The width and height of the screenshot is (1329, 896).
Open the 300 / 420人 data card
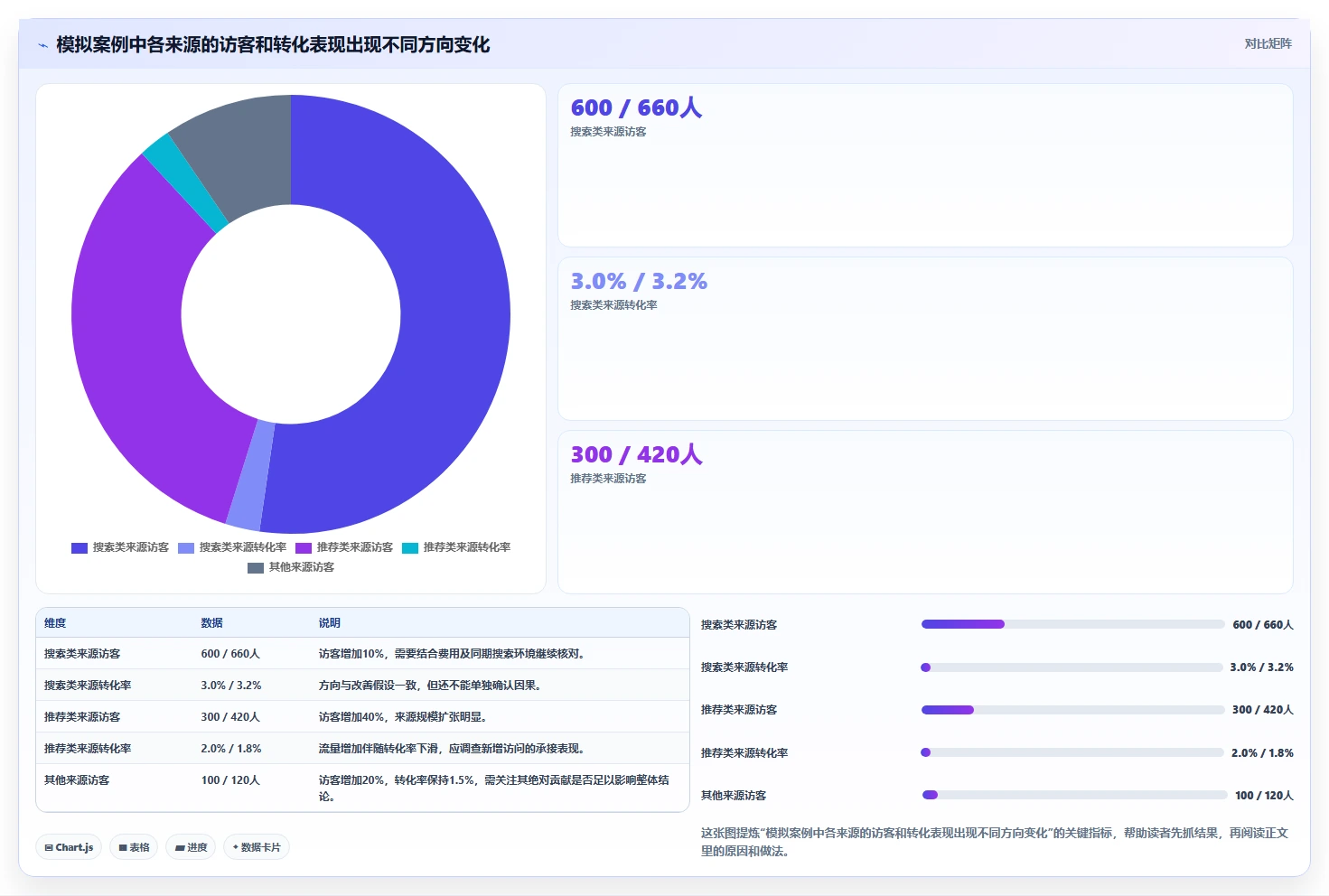(925, 512)
